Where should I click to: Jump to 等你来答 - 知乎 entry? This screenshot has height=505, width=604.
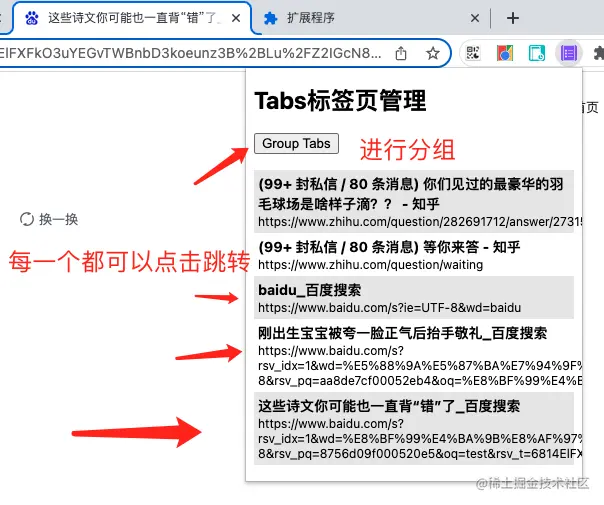point(414,254)
